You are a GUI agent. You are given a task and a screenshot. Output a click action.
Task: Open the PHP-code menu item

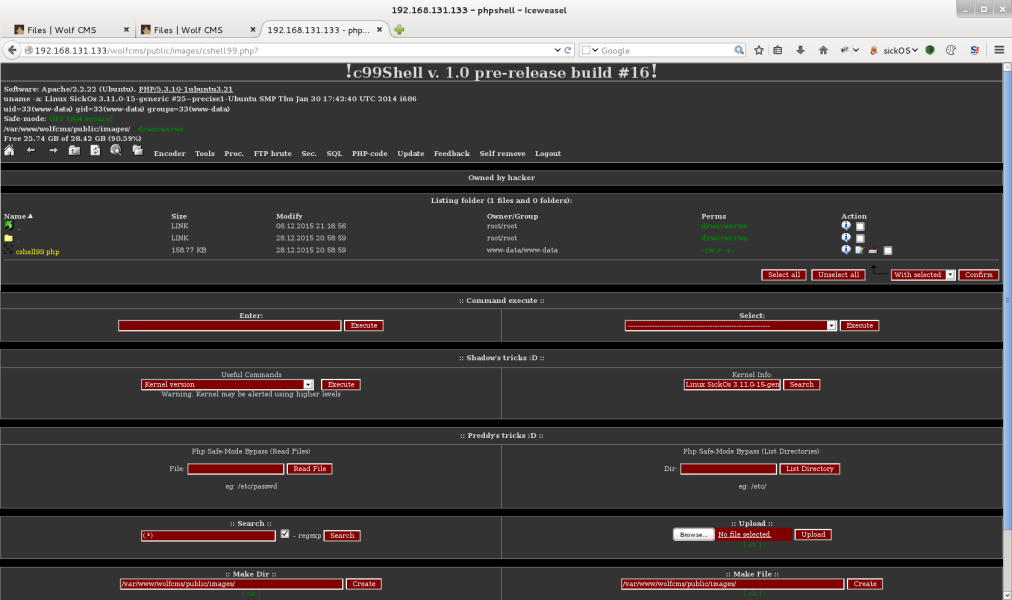tap(369, 154)
